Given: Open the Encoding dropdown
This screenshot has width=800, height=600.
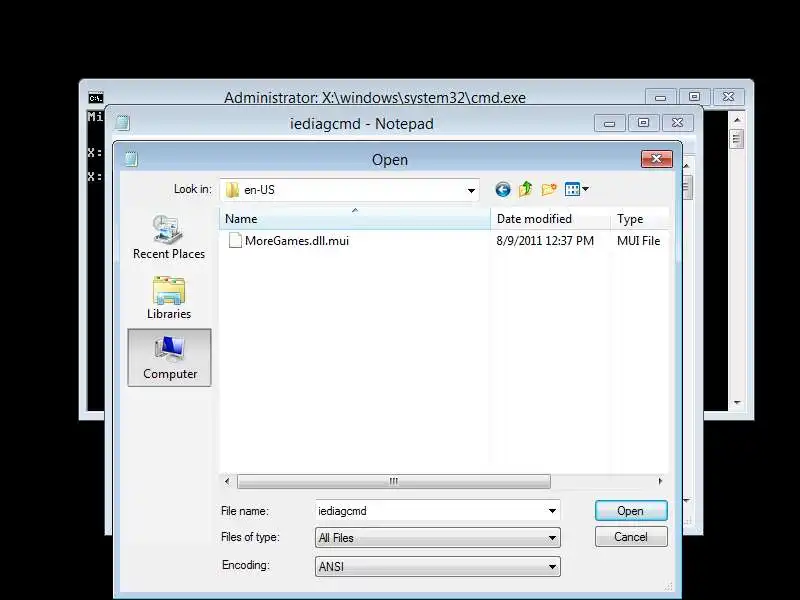Looking at the screenshot, I should [x=438, y=566].
